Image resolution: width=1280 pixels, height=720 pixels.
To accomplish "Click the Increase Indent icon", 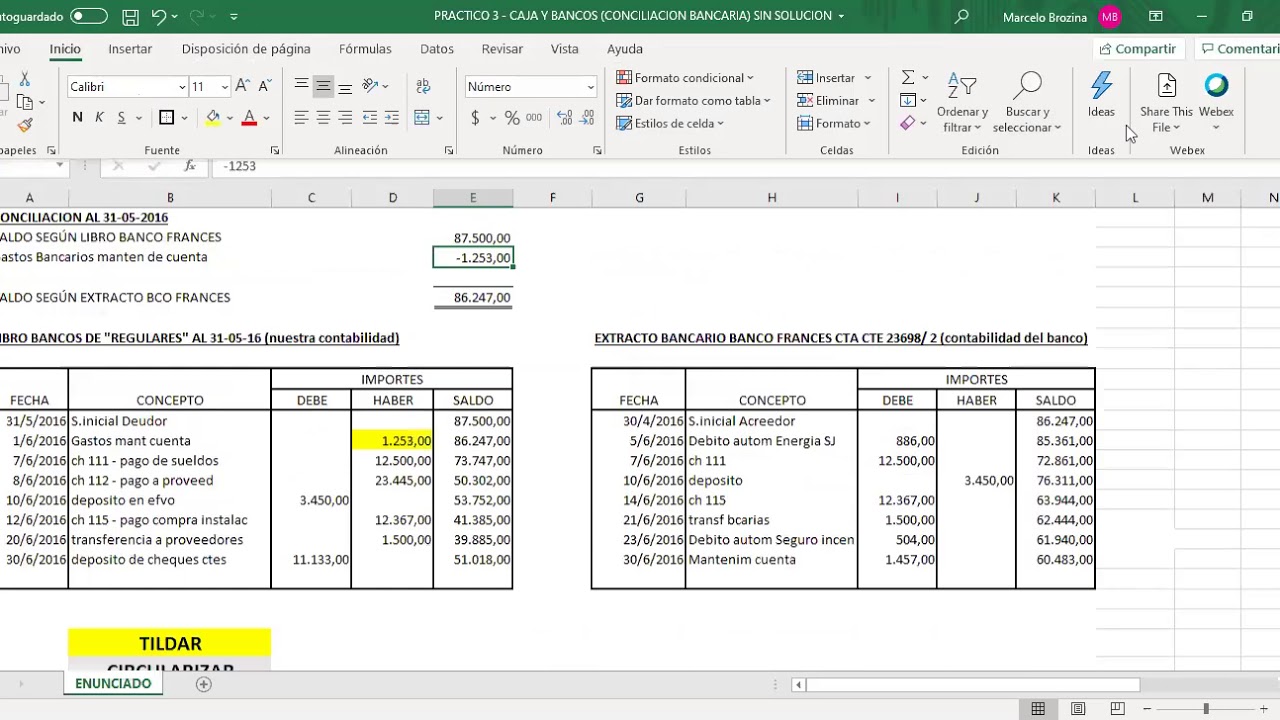I will [x=391, y=118].
